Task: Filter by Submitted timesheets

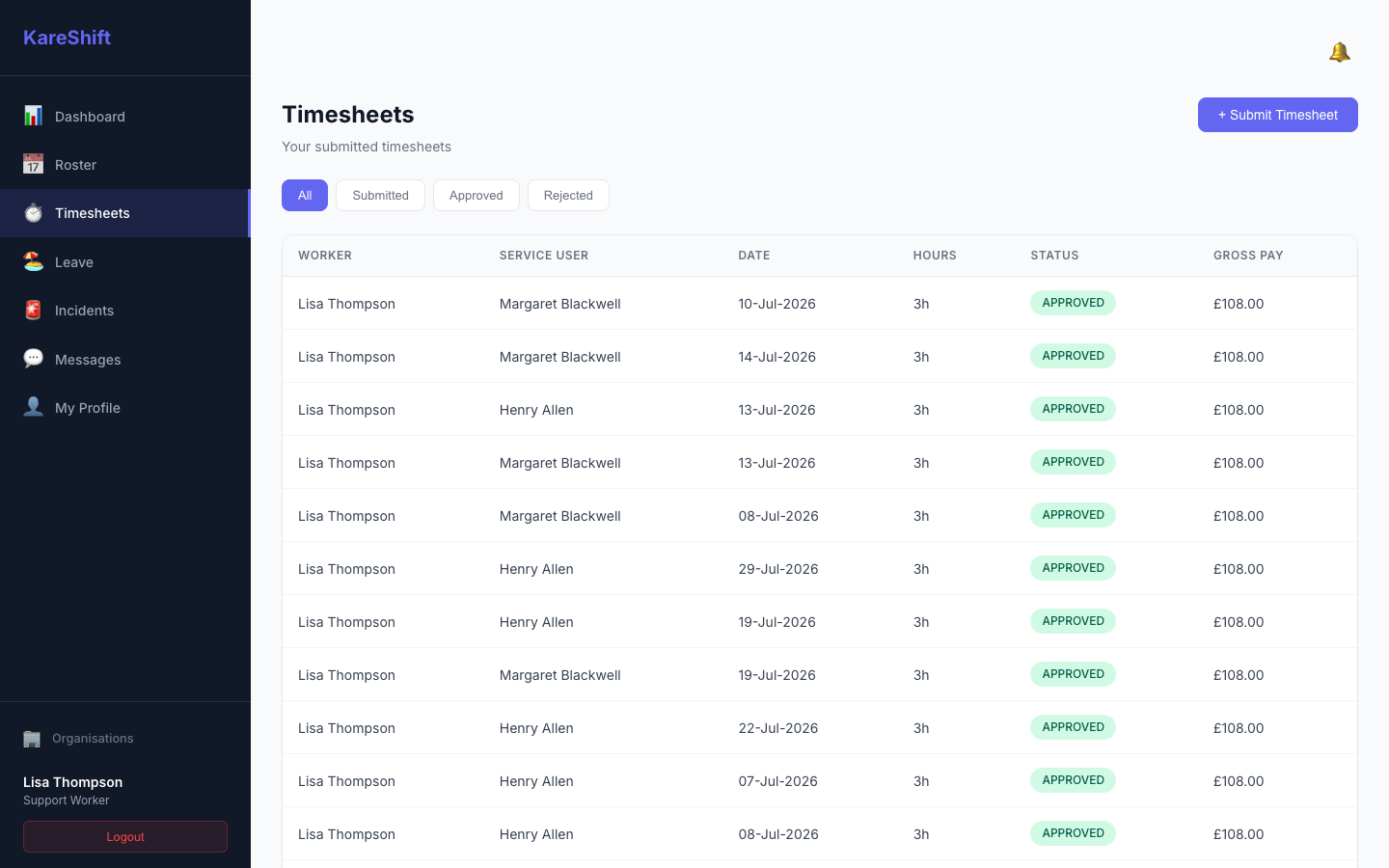Action: (x=380, y=195)
